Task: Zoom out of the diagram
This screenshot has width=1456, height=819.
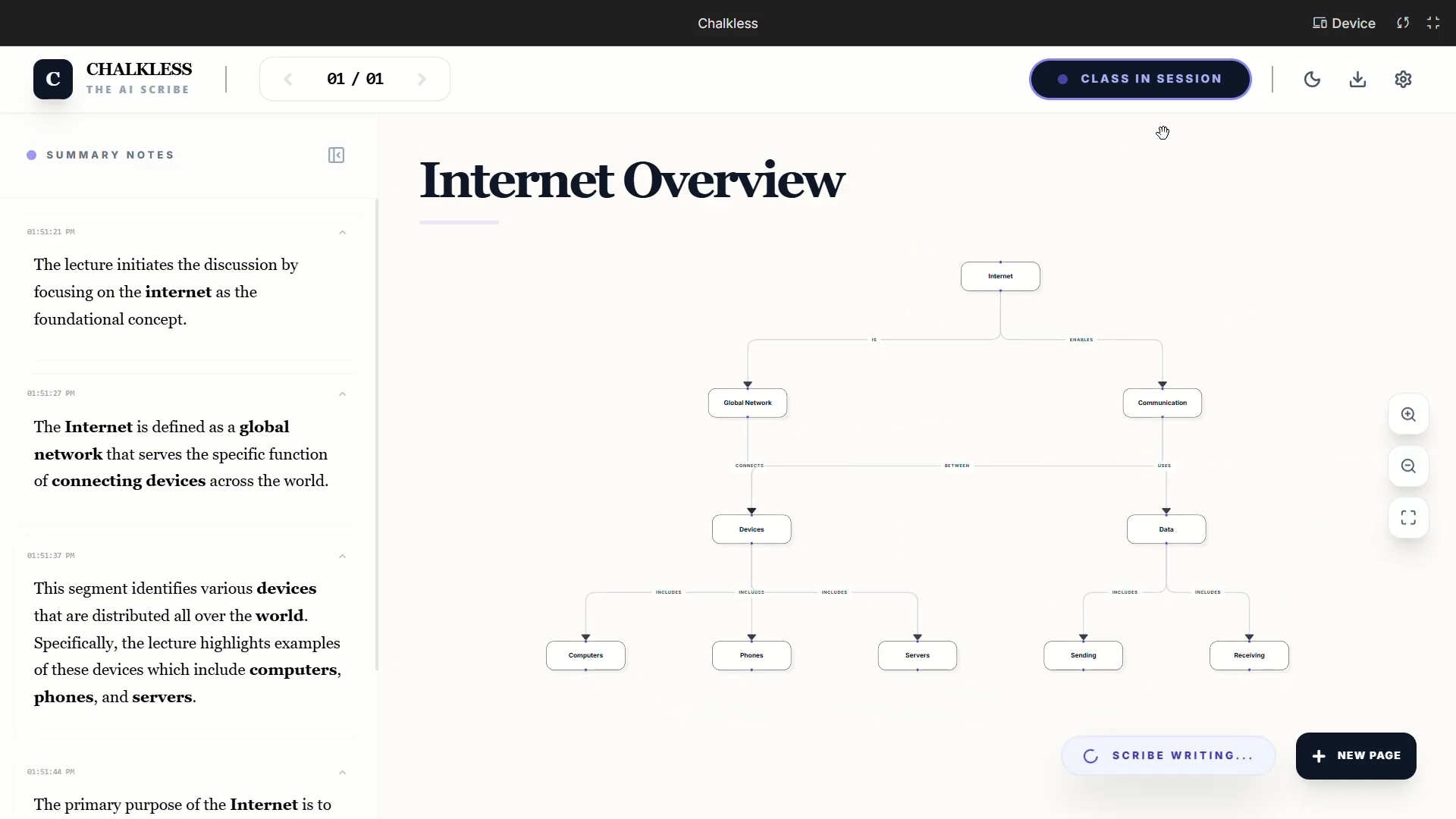Action: click(1408, 466)
